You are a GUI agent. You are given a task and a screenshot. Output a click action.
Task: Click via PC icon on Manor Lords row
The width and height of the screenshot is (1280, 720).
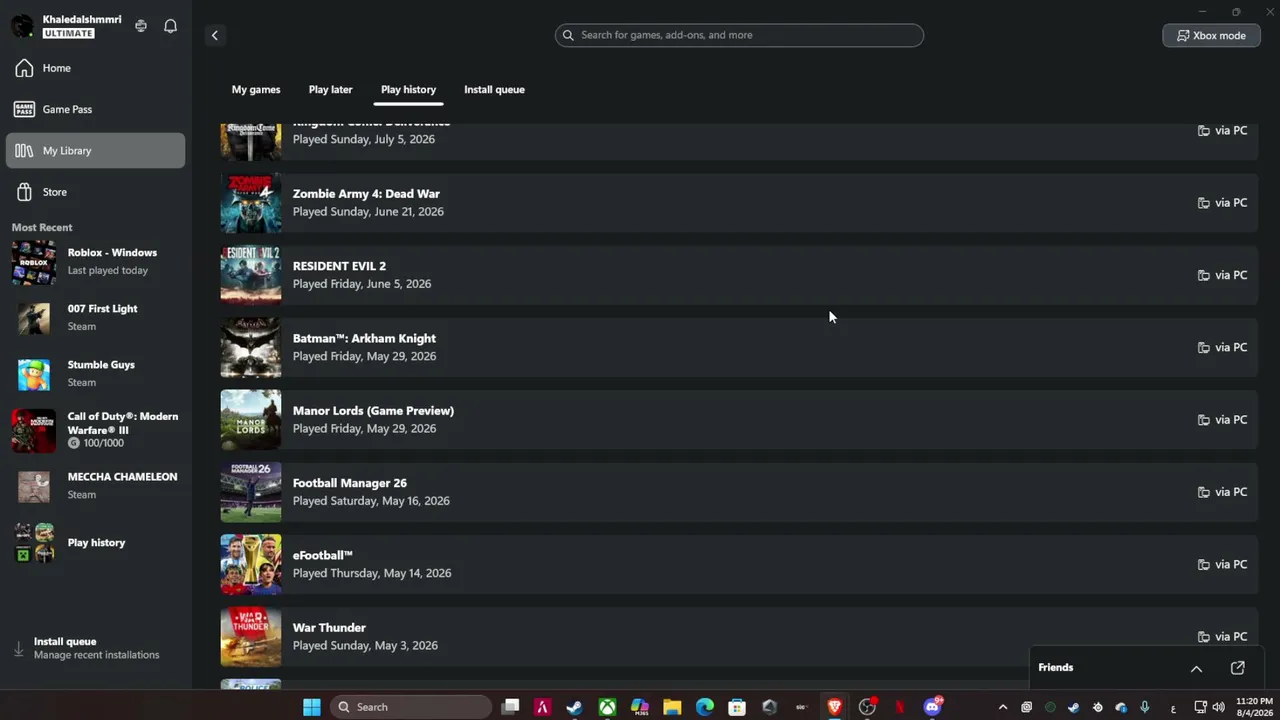click(1204, 420)
